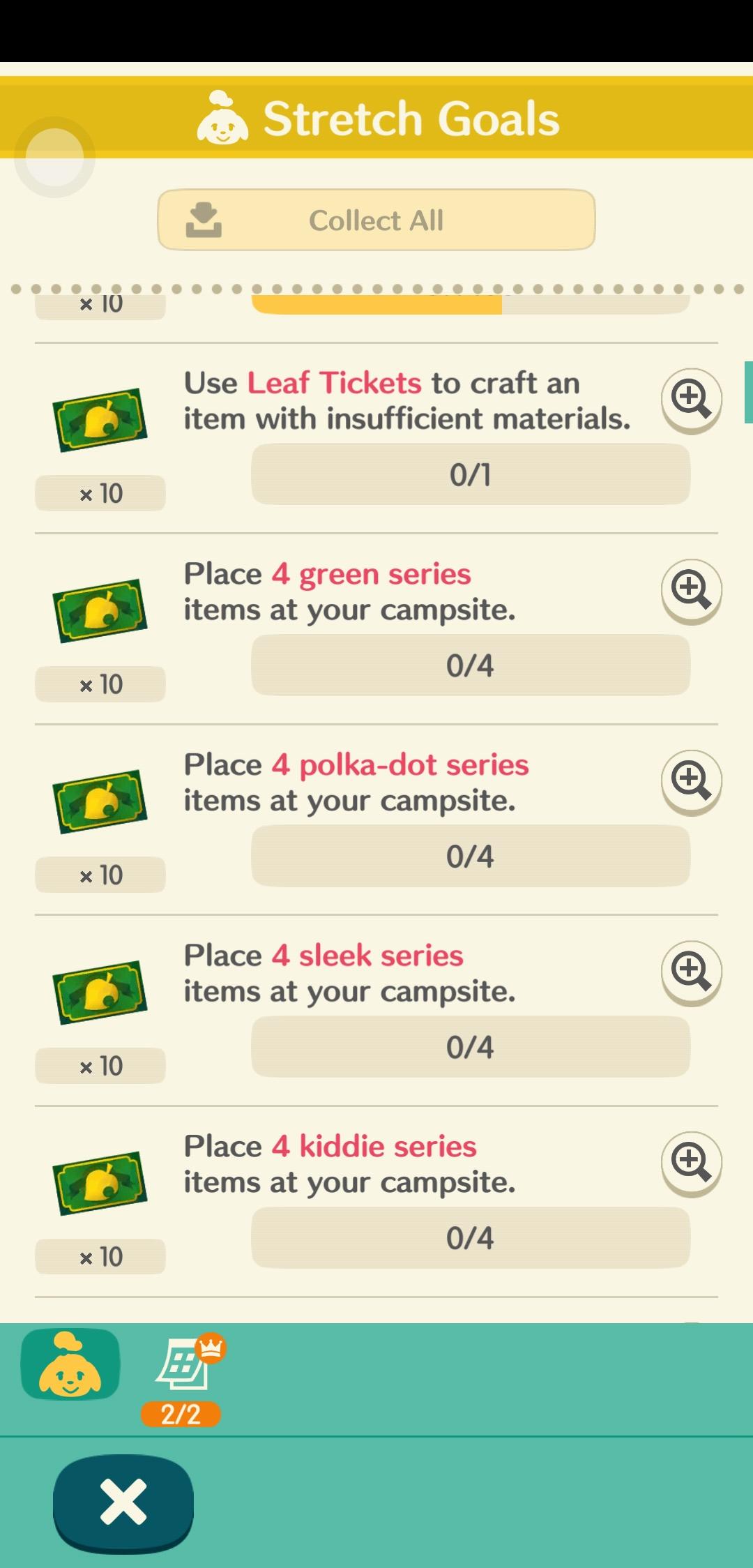
Task: Select the Isabelle stretch goals tab
Action: [x=70, y=1364]
